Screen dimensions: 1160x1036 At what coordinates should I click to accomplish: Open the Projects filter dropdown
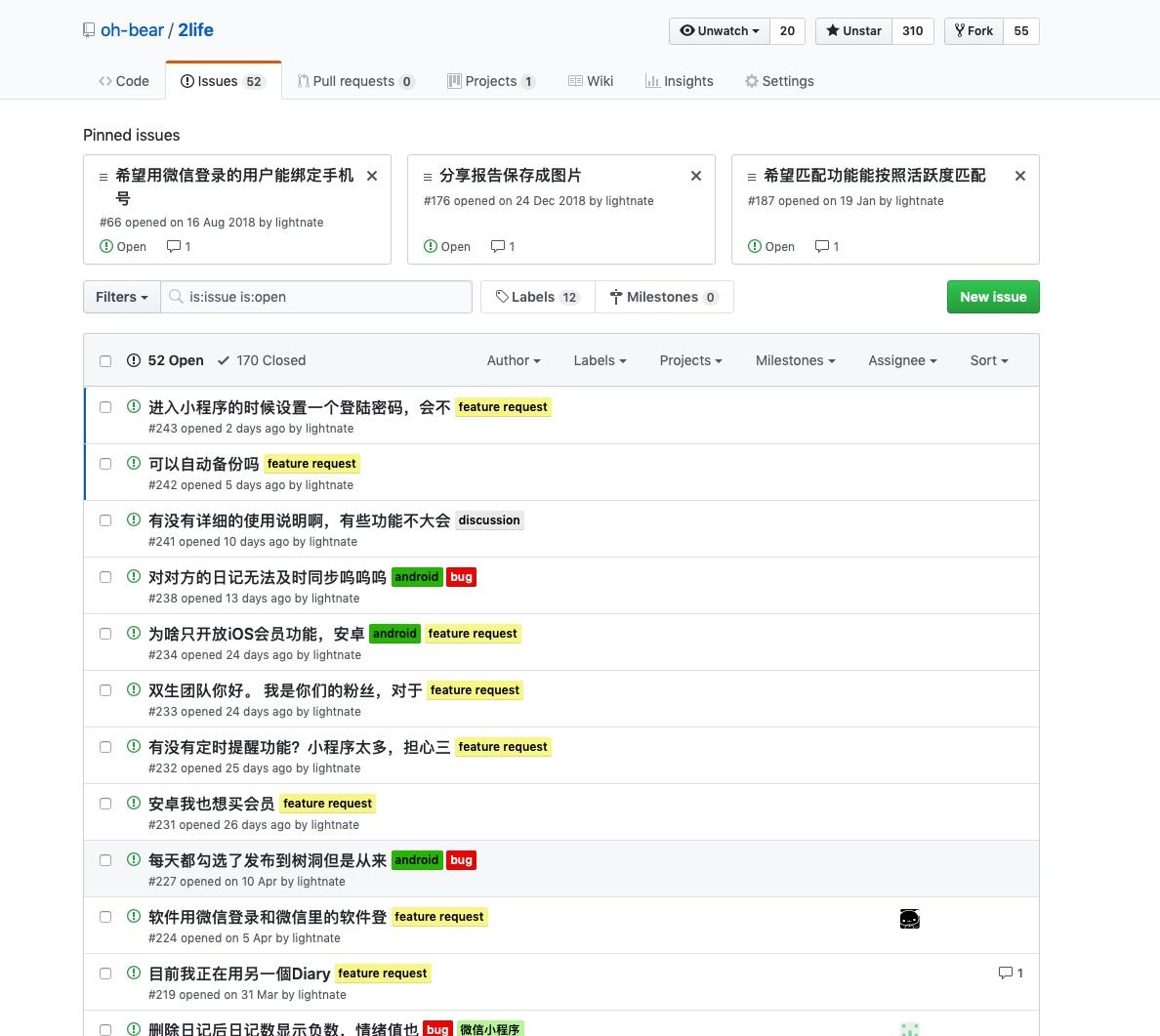click(x=691, y=360)
